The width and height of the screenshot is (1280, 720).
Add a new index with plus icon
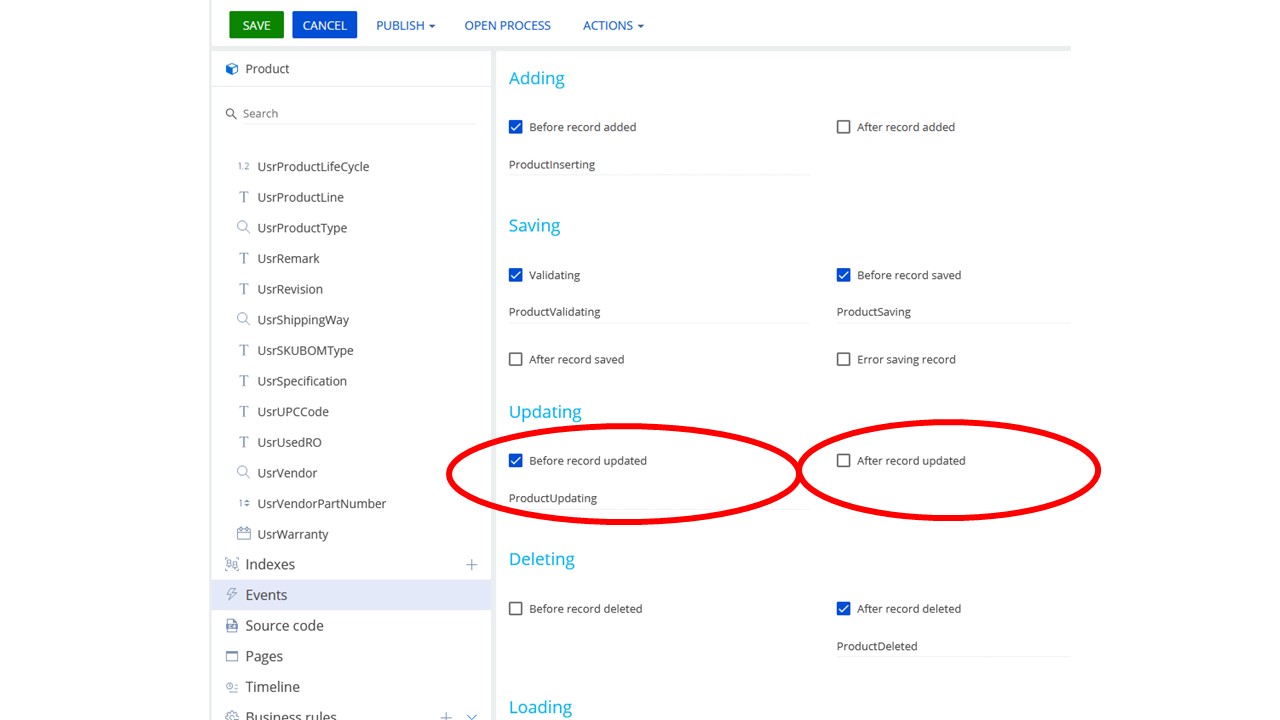click(x=472, y=565)
